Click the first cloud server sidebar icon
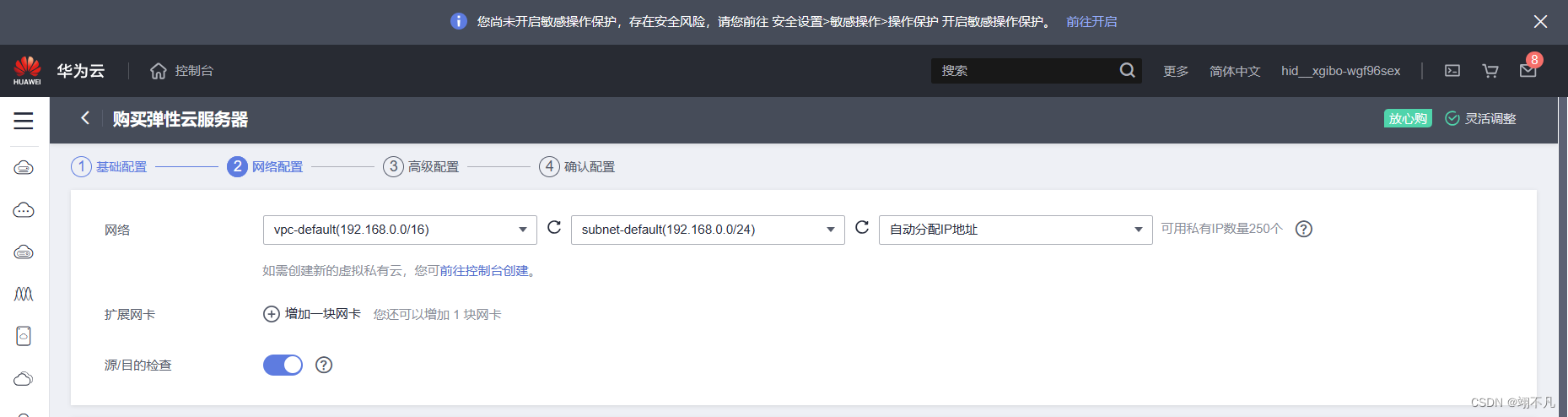1568x417 pixels. 24,167
